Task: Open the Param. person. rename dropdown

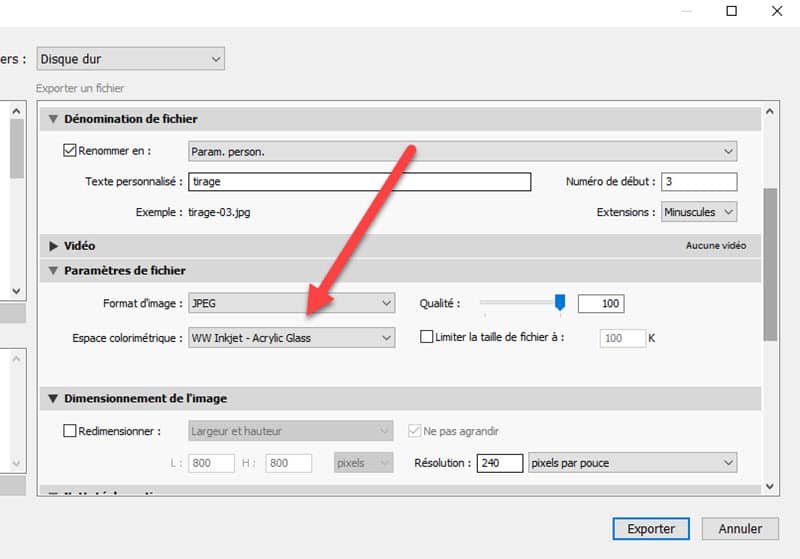Action: coord(463,151)
